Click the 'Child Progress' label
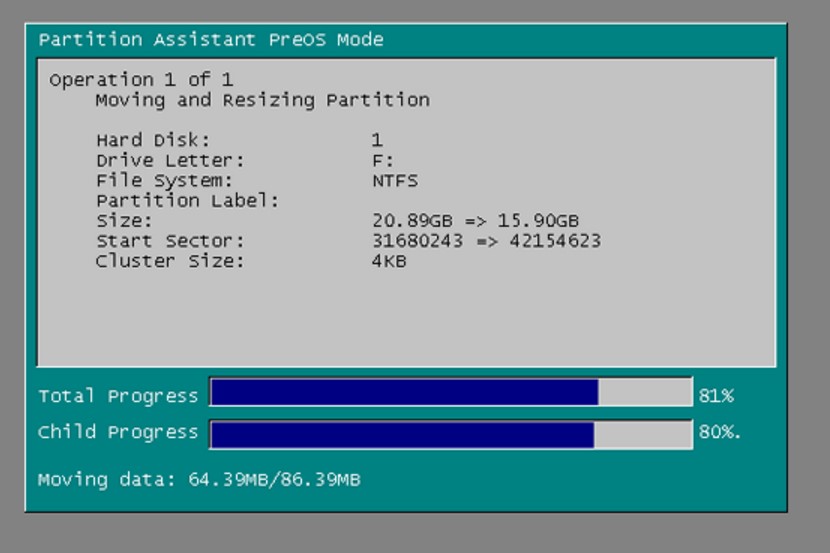Image resolution: width=830 pixels, height=553 pixels. pos(118,432)
